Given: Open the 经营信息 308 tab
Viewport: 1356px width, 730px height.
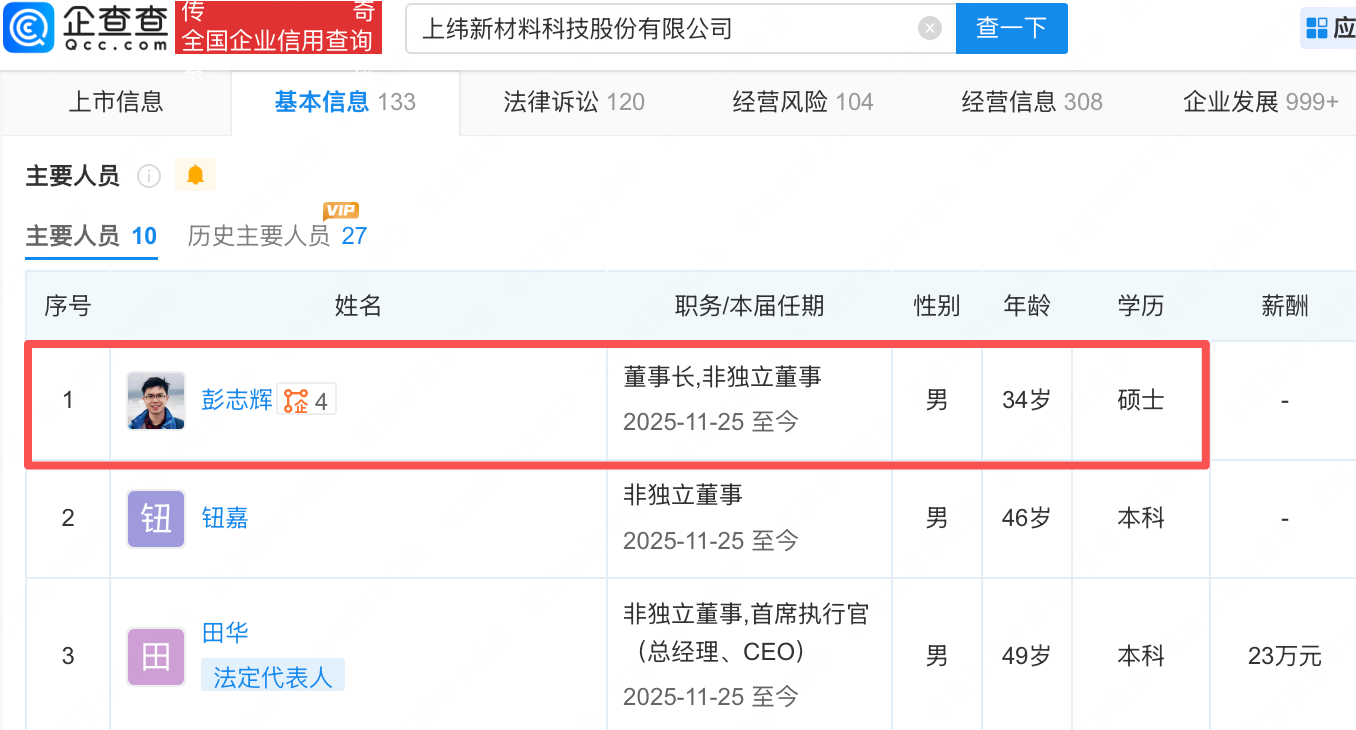Looking at the screenshot, I should tap(1032, 102).
